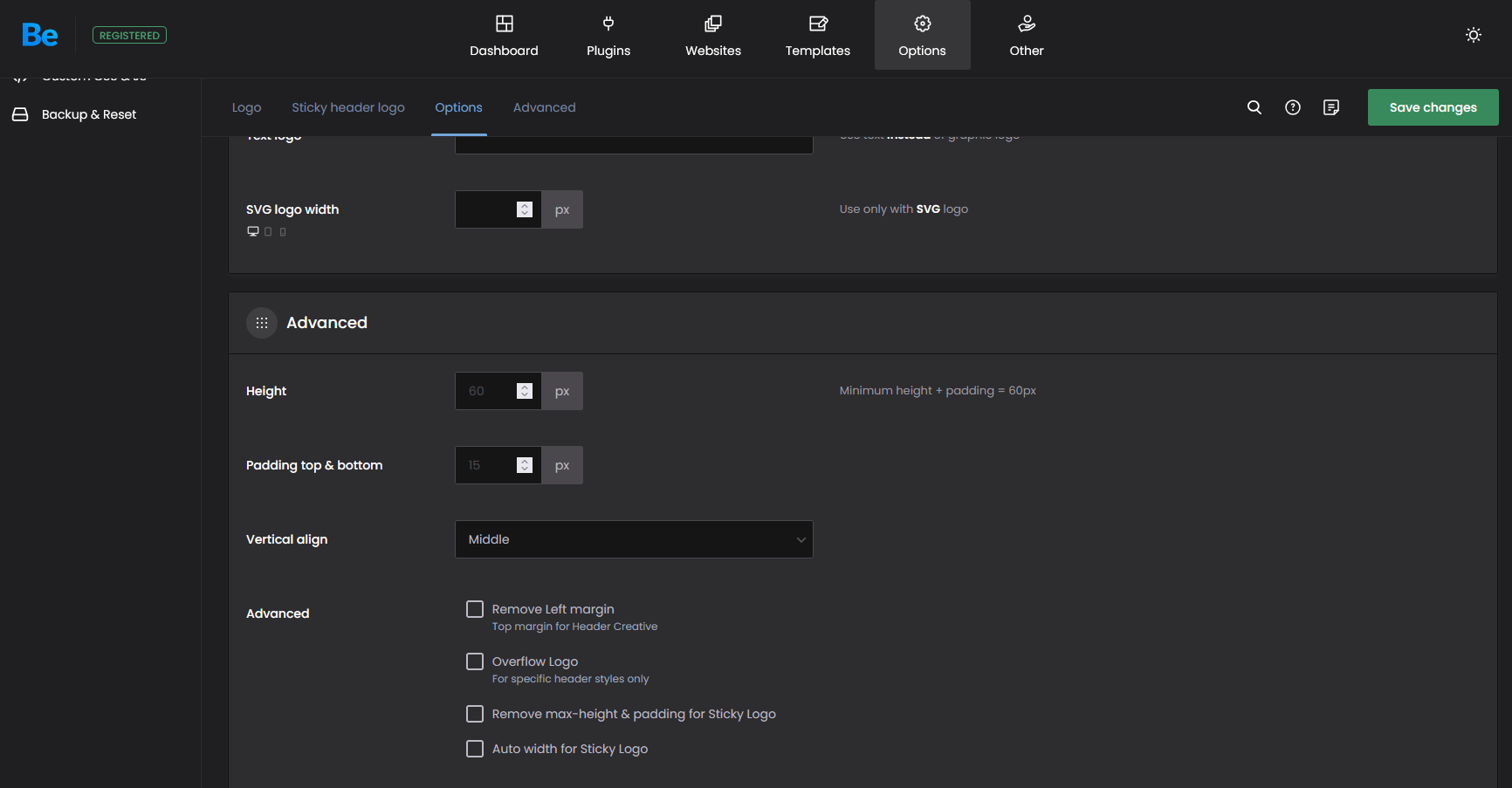Open the search magnifier icon
Image resolution: width=1512 pixels, height=788 pixels.
[1254, 107]
